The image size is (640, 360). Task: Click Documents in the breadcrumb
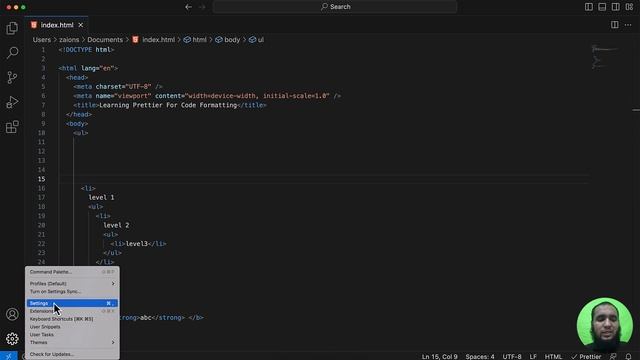click(x=105, y=40)
